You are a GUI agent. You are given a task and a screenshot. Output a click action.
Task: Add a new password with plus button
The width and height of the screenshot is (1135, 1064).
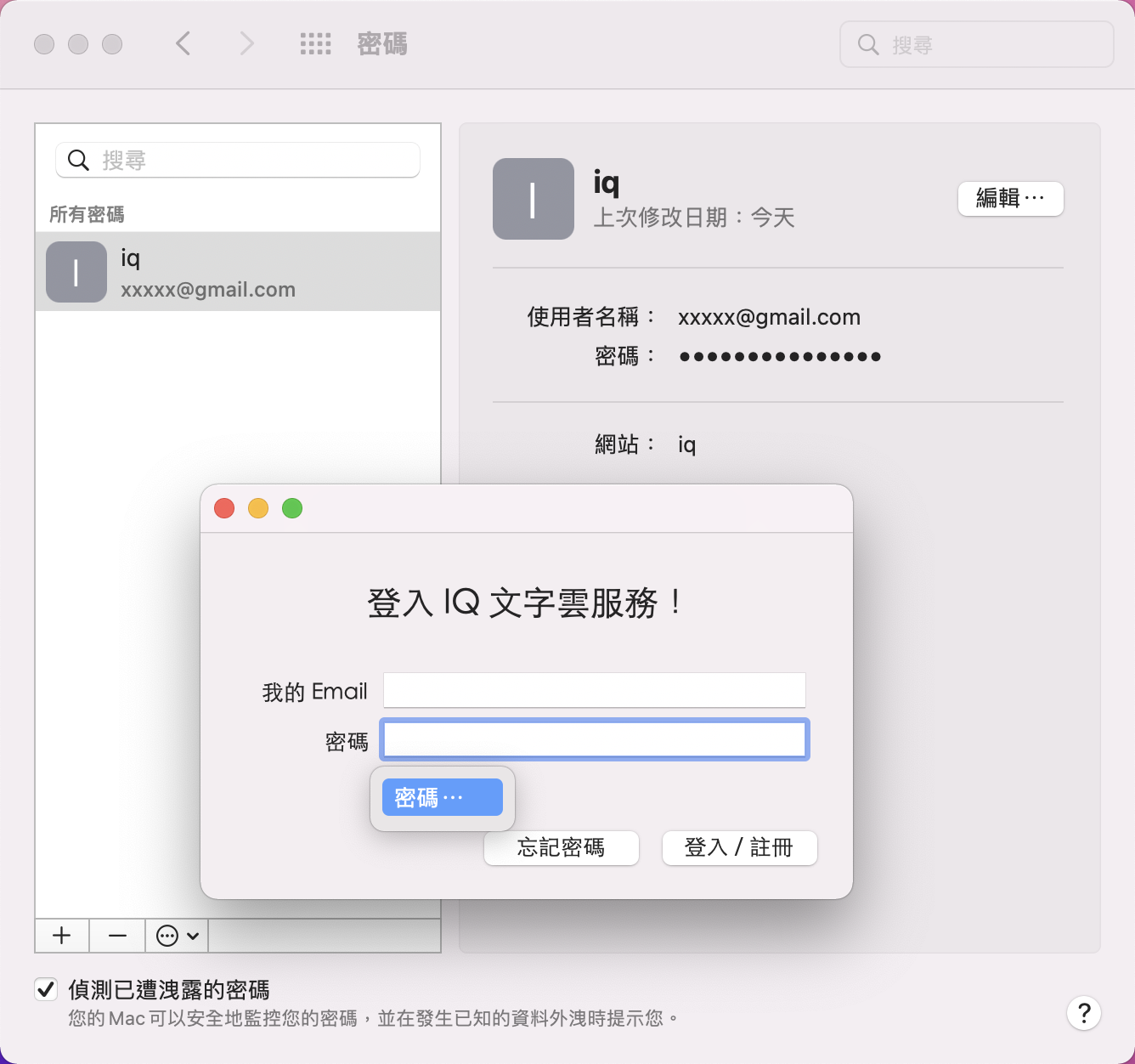pos(62,936)
